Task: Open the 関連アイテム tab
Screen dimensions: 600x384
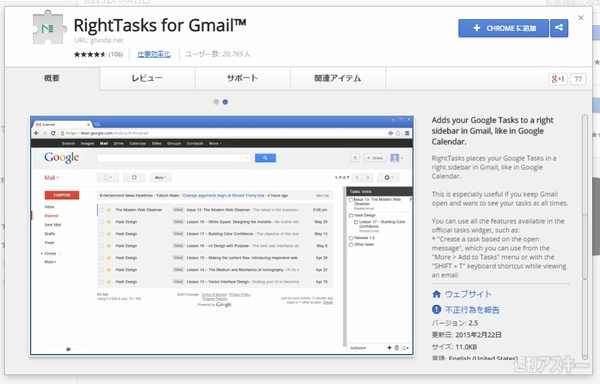Action: [x=338, y=78]
